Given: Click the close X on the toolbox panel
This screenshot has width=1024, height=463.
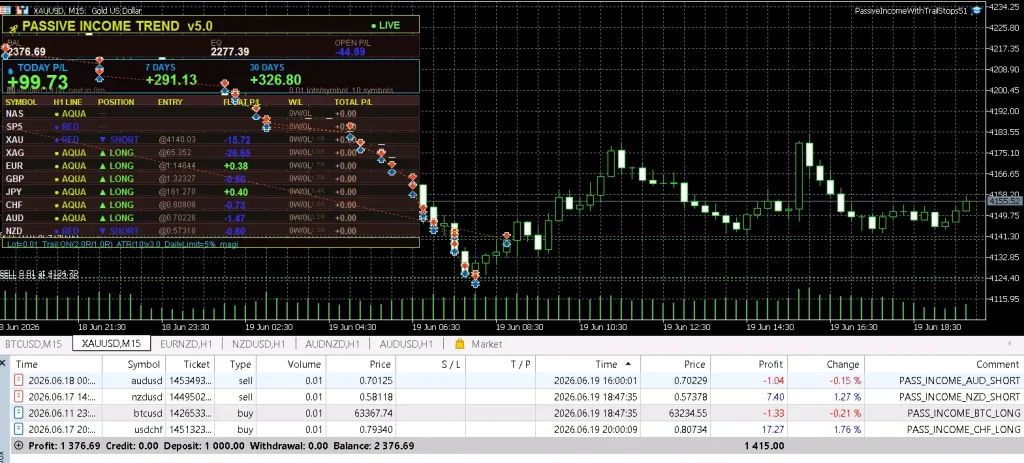Looking at the screenshot, I should pos(3,364).
